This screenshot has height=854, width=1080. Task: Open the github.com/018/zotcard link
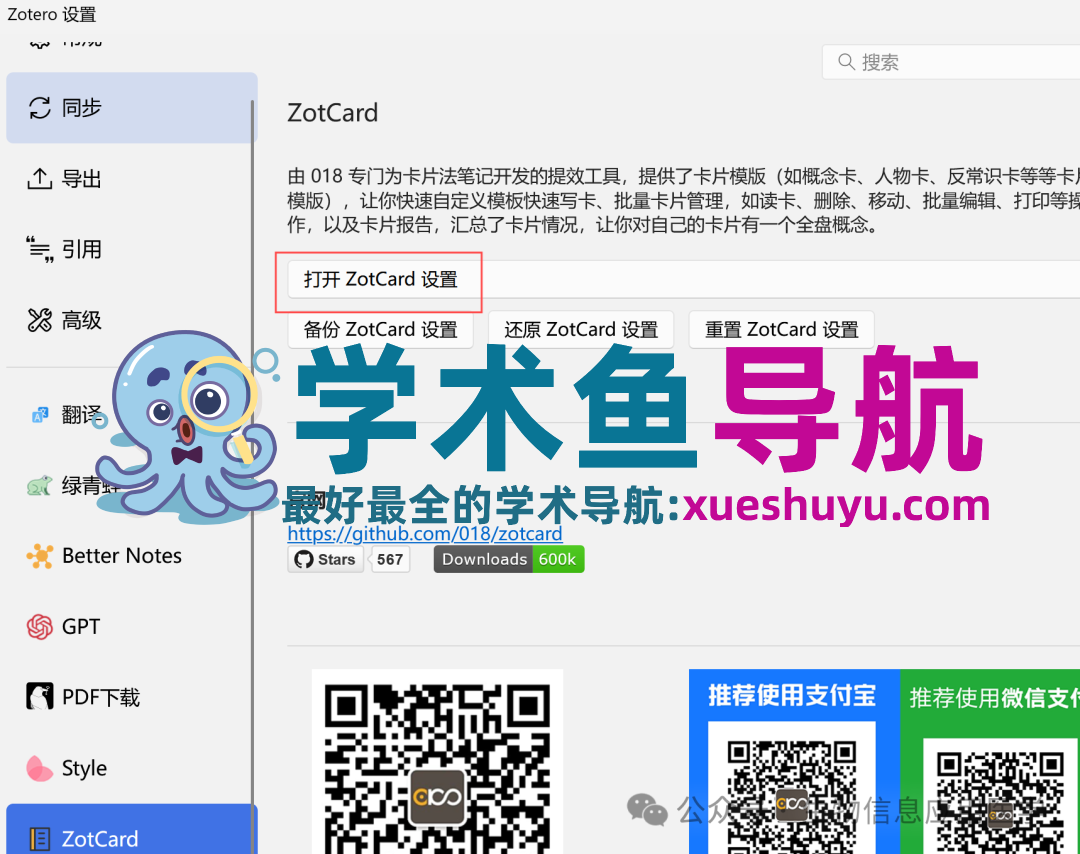pyautogui.click(x=425, y=534)
